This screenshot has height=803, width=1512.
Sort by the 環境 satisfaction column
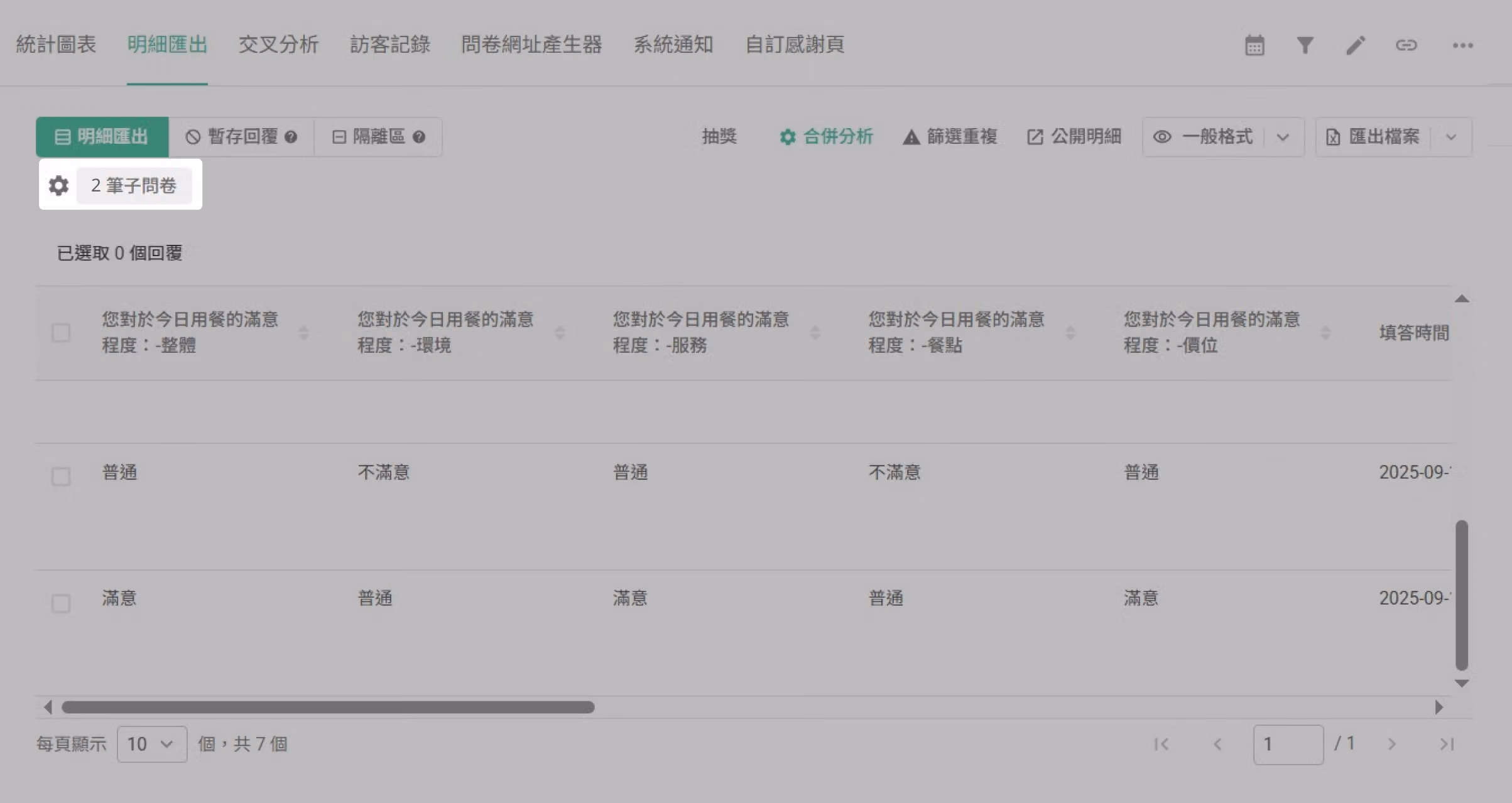click(559, 333)
